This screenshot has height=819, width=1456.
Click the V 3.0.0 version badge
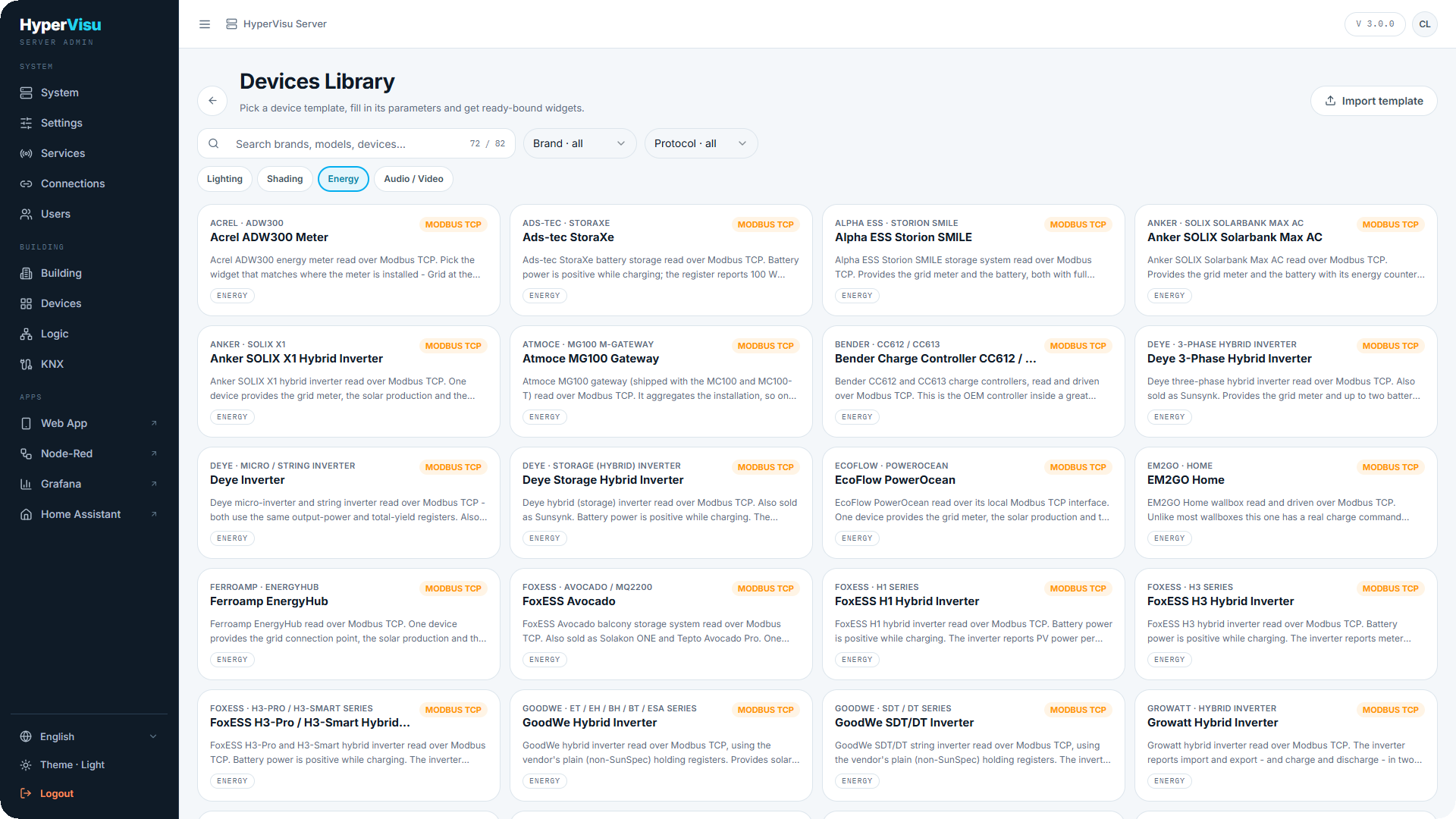1375,24
